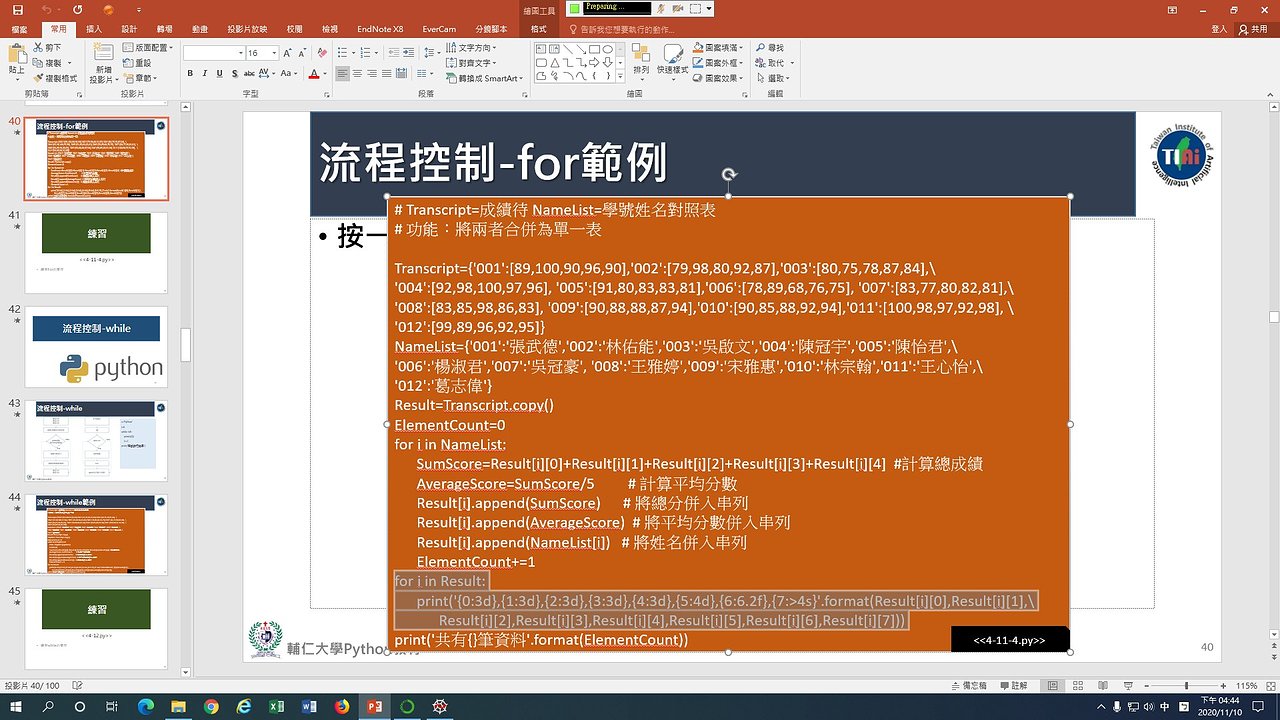Open the Find (尋找) search tool
The height and width of the screenshot is (720, 1280).
769,48
